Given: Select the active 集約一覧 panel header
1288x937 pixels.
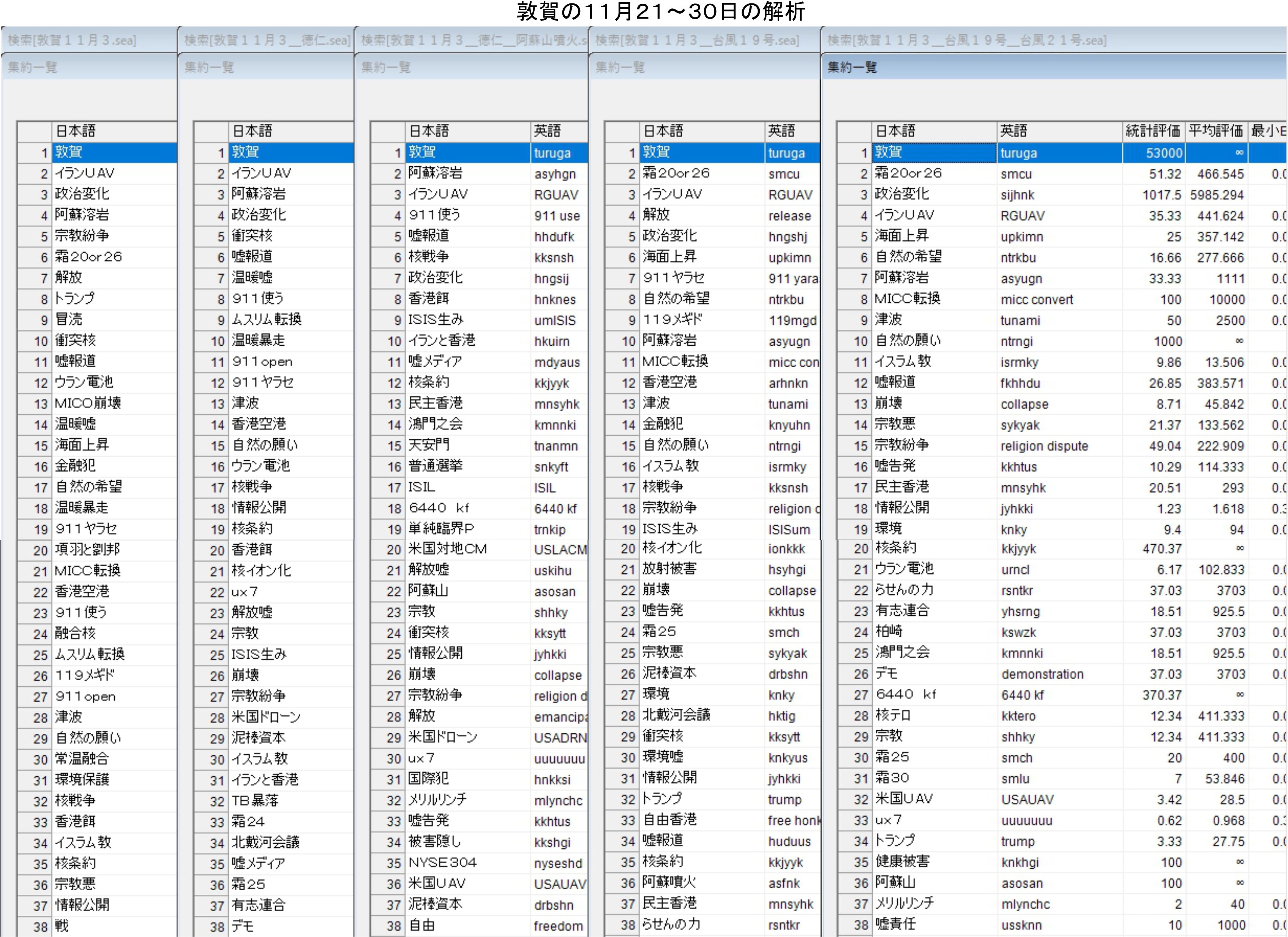Looking at the screenshot, I should click(852, 68).
